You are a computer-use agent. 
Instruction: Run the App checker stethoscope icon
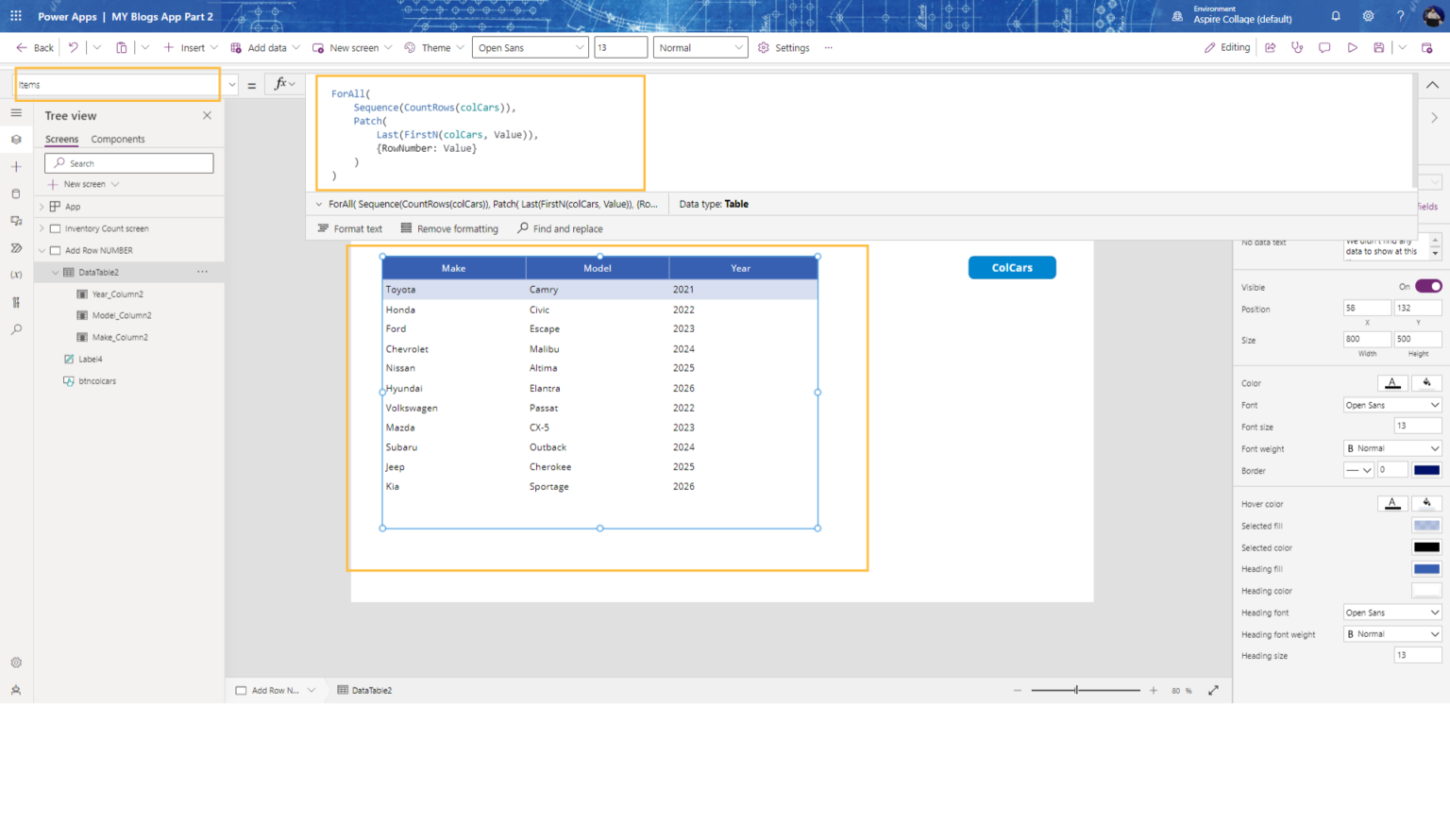coord(1297,47)
